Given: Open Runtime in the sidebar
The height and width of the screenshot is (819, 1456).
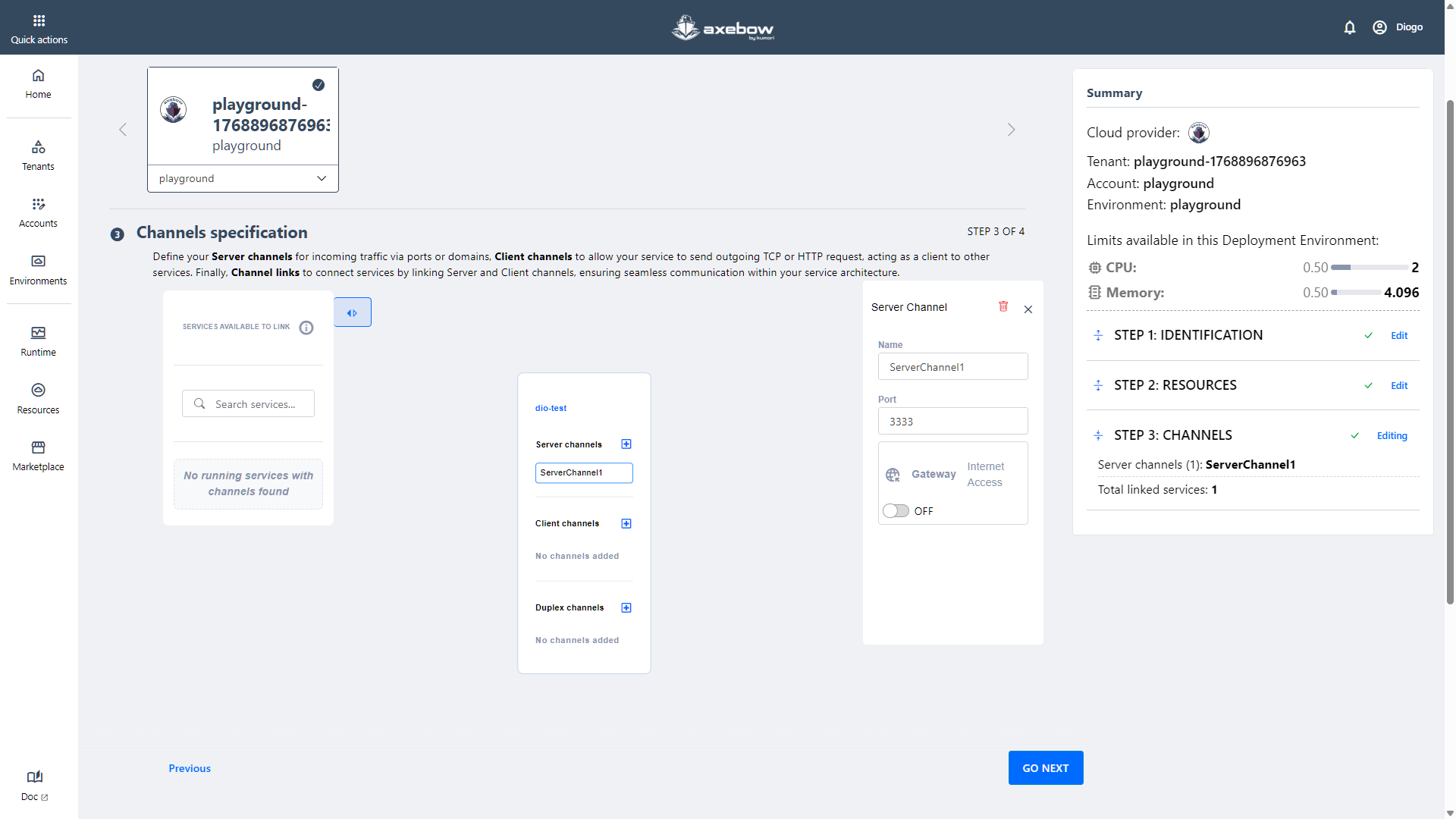Looking at the screenshot, I should pyautogui.click(x=39, y=341).
